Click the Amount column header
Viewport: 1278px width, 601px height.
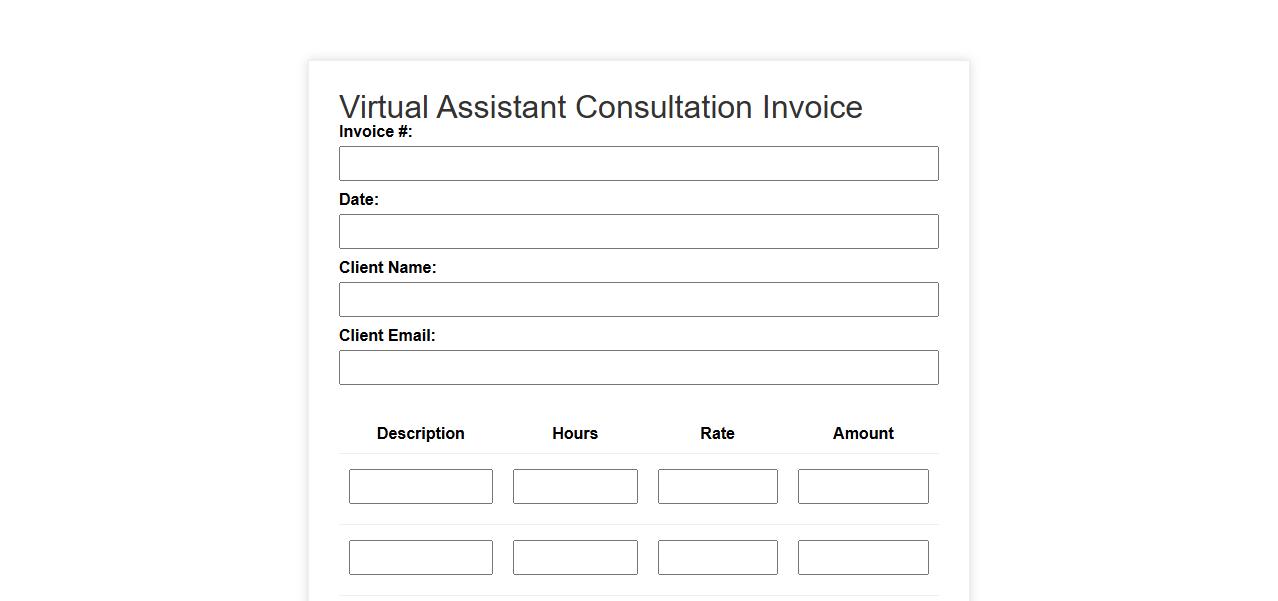point(863,433)
